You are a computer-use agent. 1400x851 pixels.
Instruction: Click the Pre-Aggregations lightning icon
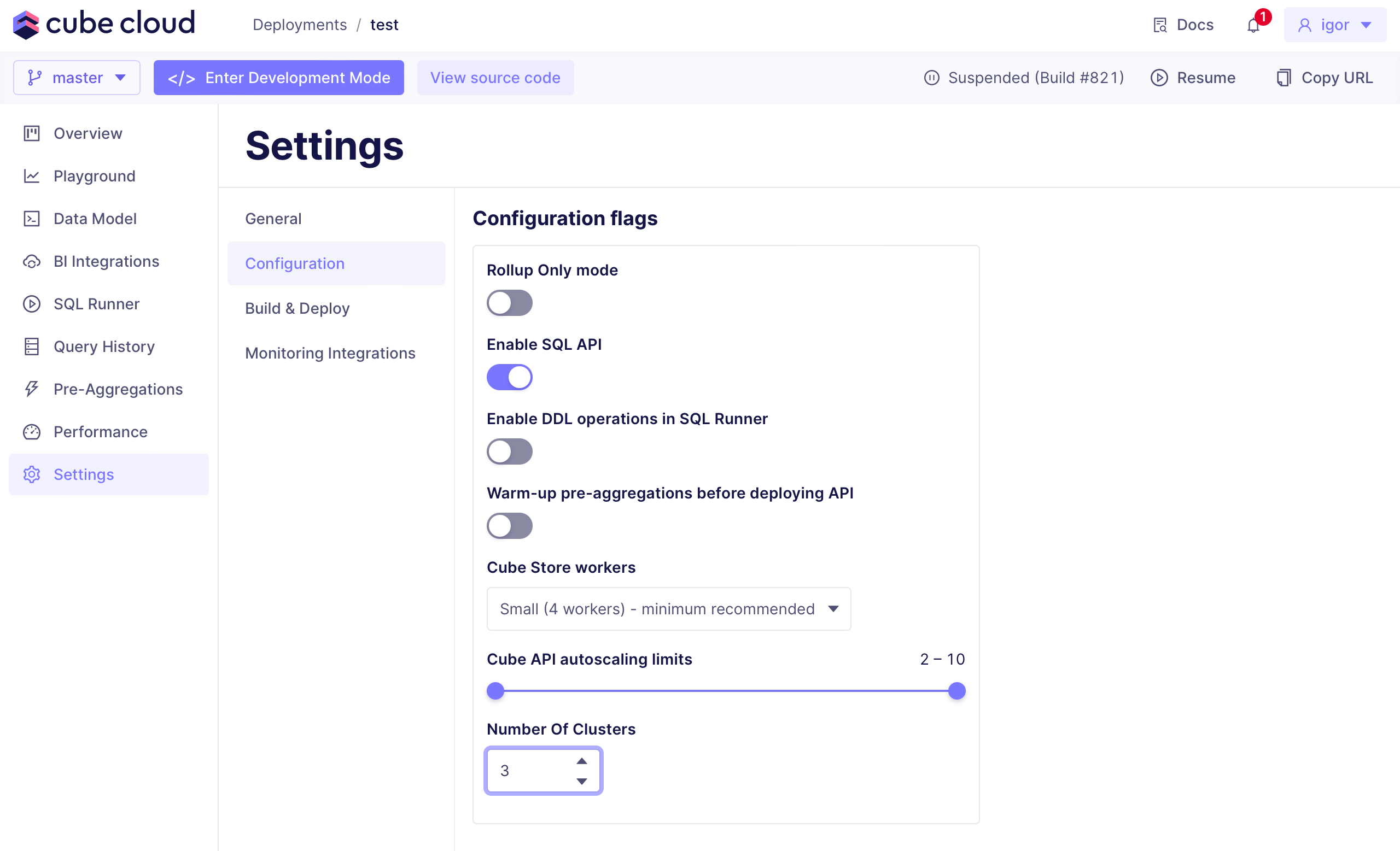31,389
